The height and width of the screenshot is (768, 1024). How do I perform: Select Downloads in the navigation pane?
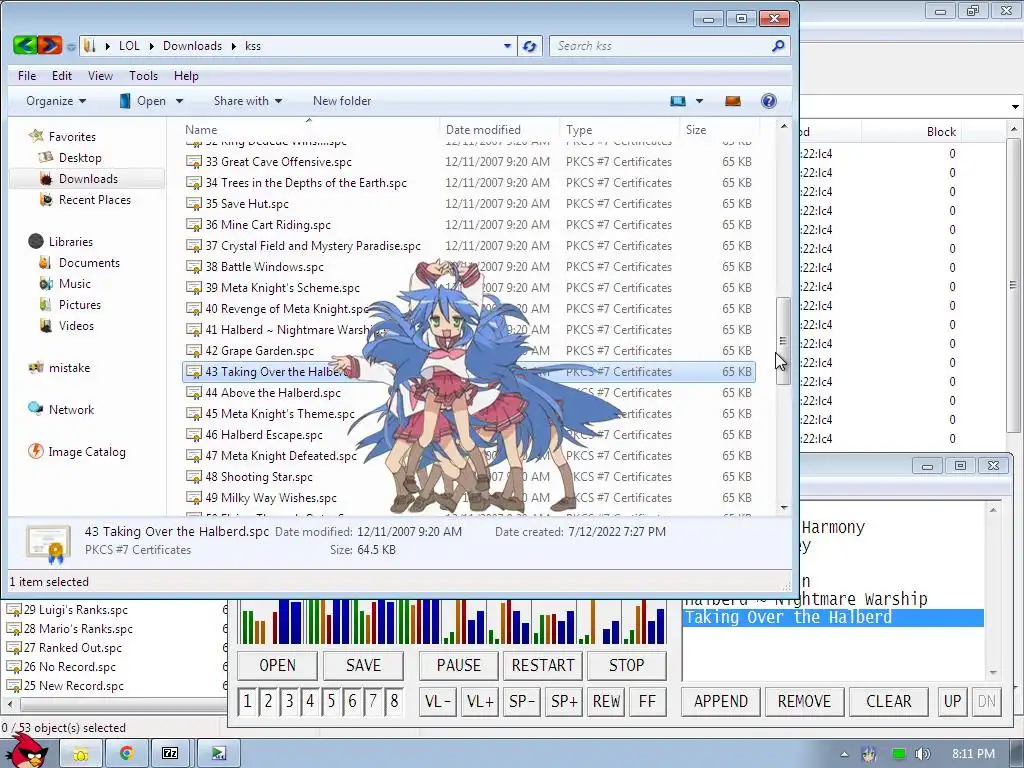pyautogui.click(x=88, y=178)
